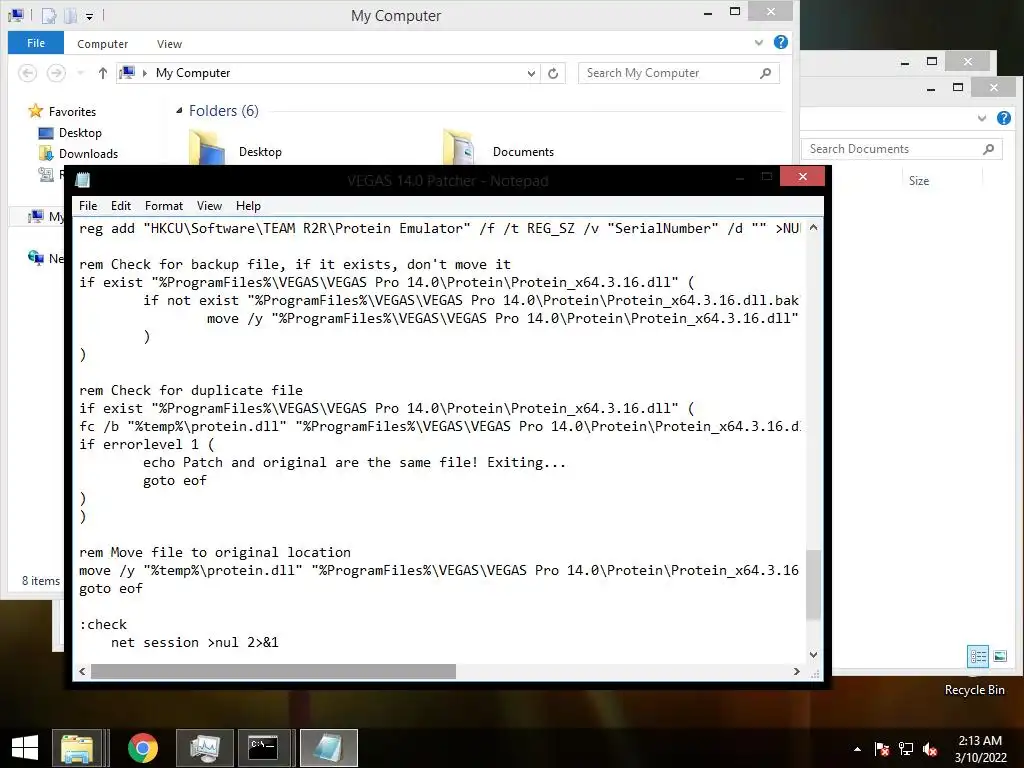Open the blue File tab in My Computer
1024x768 pixels.
click(36, 43)
